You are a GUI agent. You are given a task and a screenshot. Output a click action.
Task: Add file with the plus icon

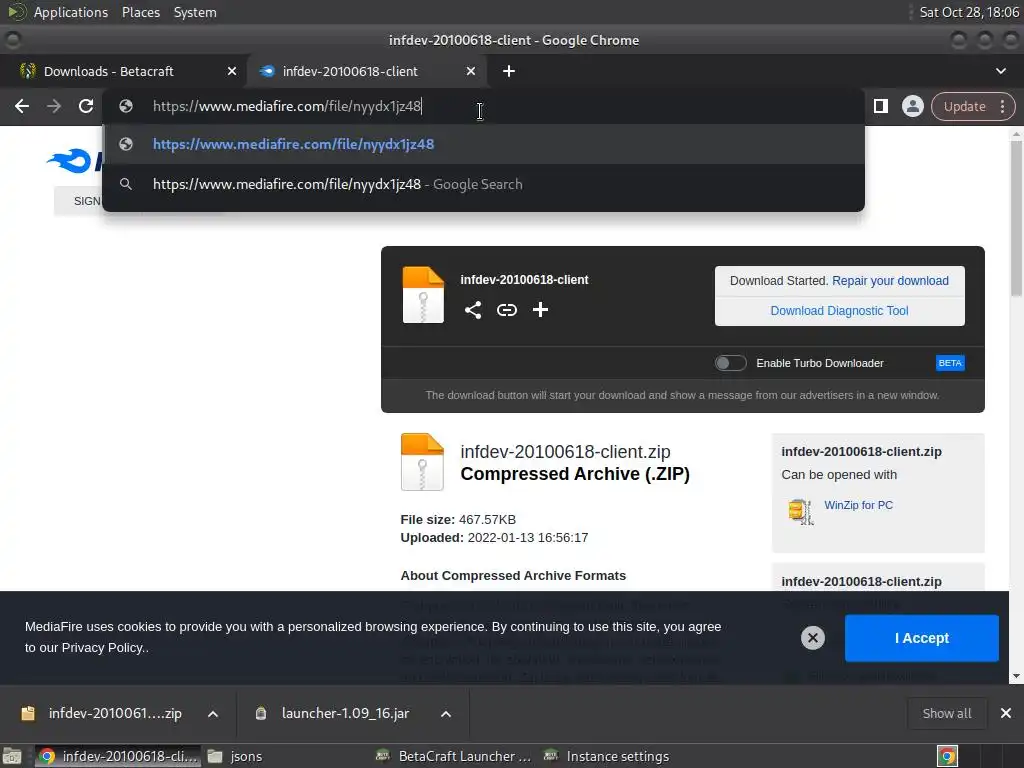pos(540,310)
